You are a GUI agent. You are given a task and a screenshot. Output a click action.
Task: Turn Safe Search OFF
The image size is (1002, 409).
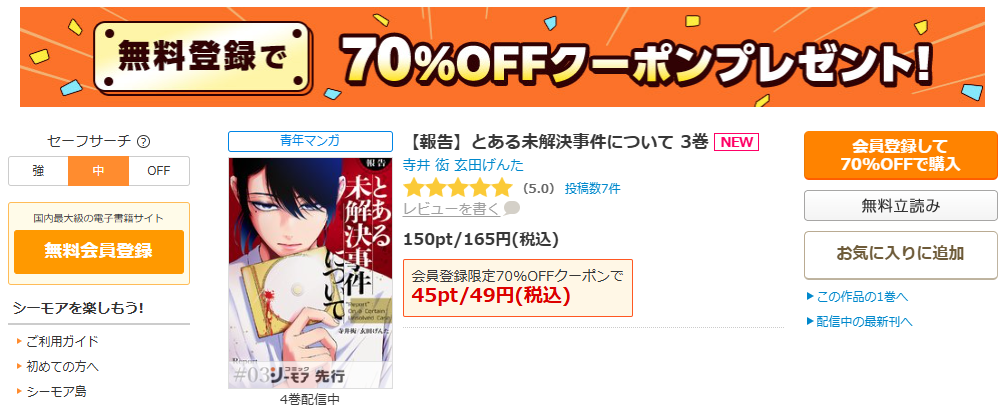click(x=159, y=171)
